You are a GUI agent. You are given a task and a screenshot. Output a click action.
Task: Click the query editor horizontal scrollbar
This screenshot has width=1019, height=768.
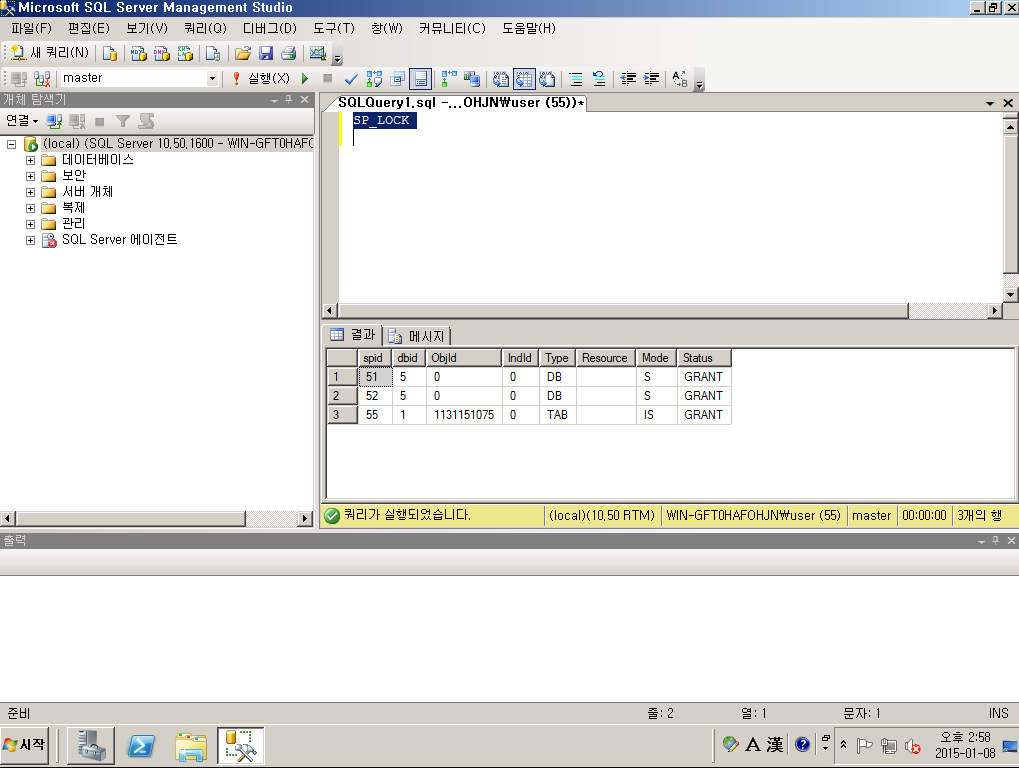622,311
